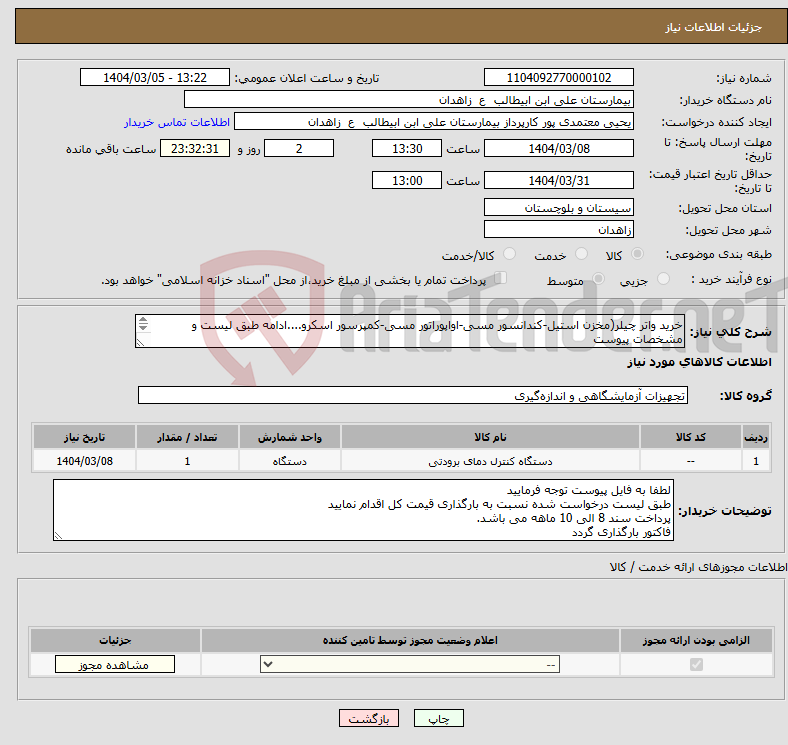Click the مشاهده مجوز button
Screen dimensions: 788x745
click(x=115, y=665)
